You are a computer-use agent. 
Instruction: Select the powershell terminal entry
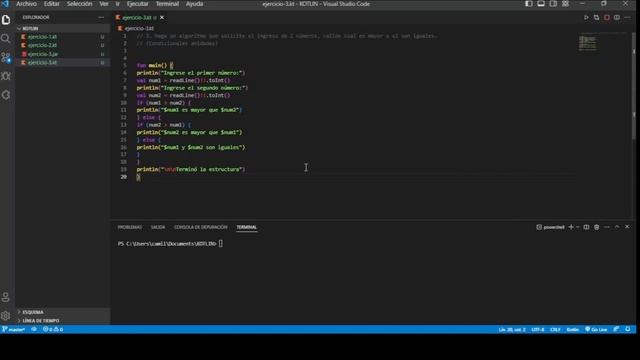tap(550, 227)
